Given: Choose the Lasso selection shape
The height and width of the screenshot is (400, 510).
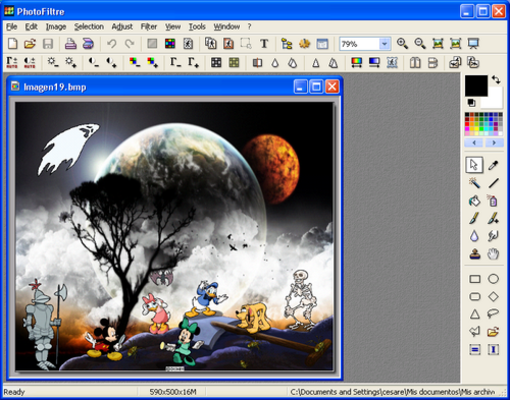Looking at the screenshot, I should tap(493, 313).
